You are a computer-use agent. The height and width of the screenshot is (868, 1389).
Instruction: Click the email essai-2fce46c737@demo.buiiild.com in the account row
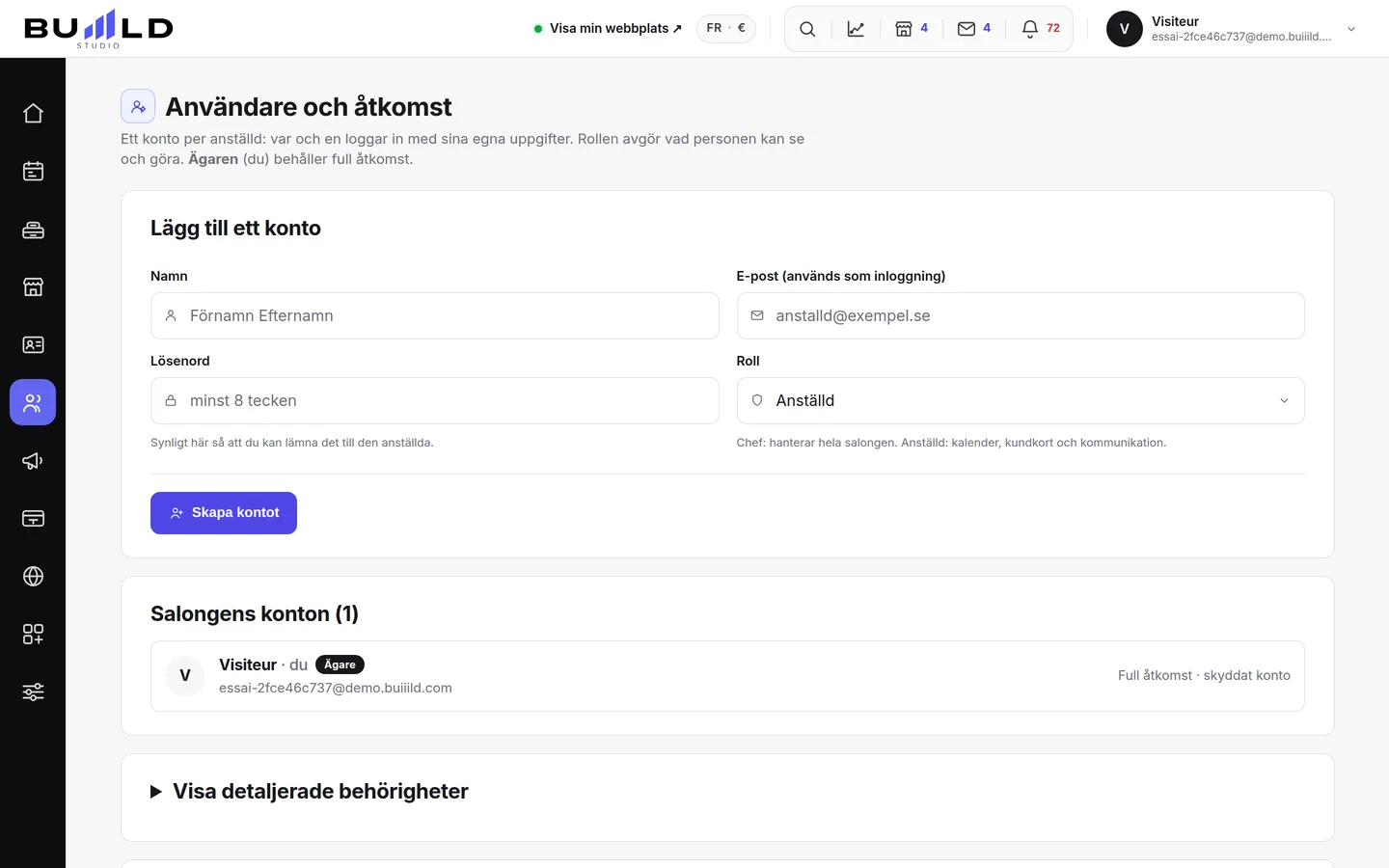[336, 689]
